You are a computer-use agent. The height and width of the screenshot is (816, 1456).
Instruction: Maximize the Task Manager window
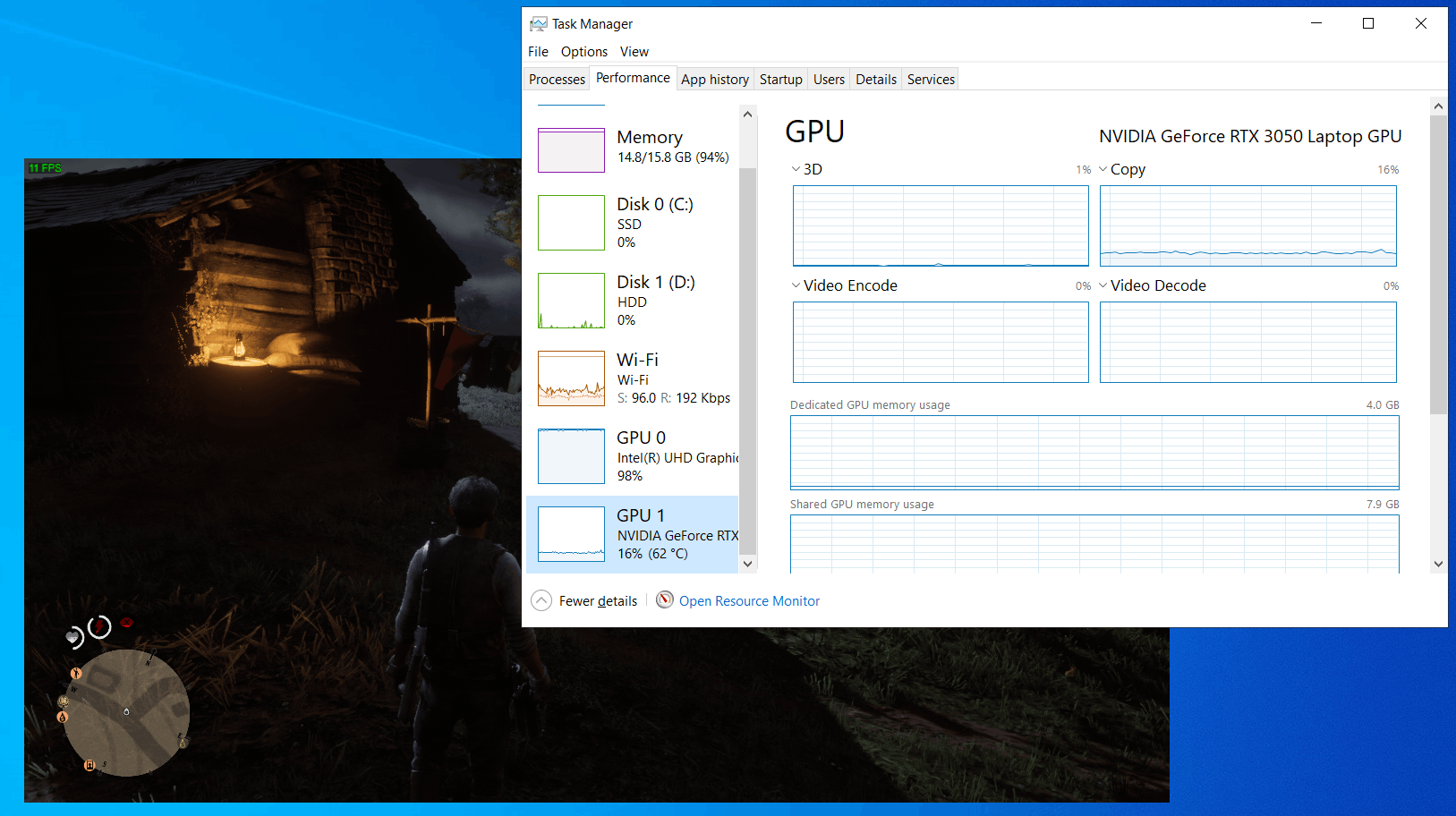[x=1368, y=23]
